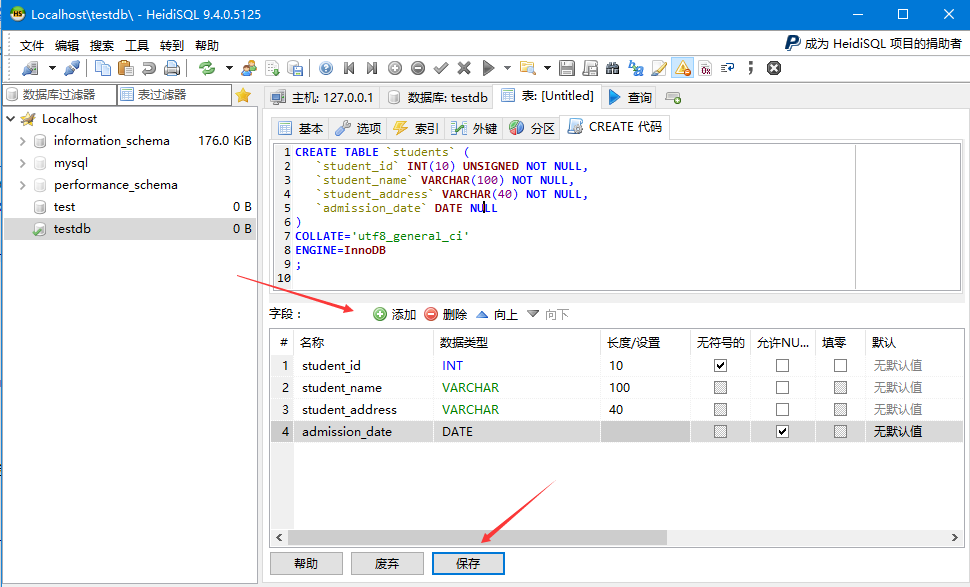Click the red delete column icon
Viewport: 970px width, 587px height.
[x=431, y=314]
